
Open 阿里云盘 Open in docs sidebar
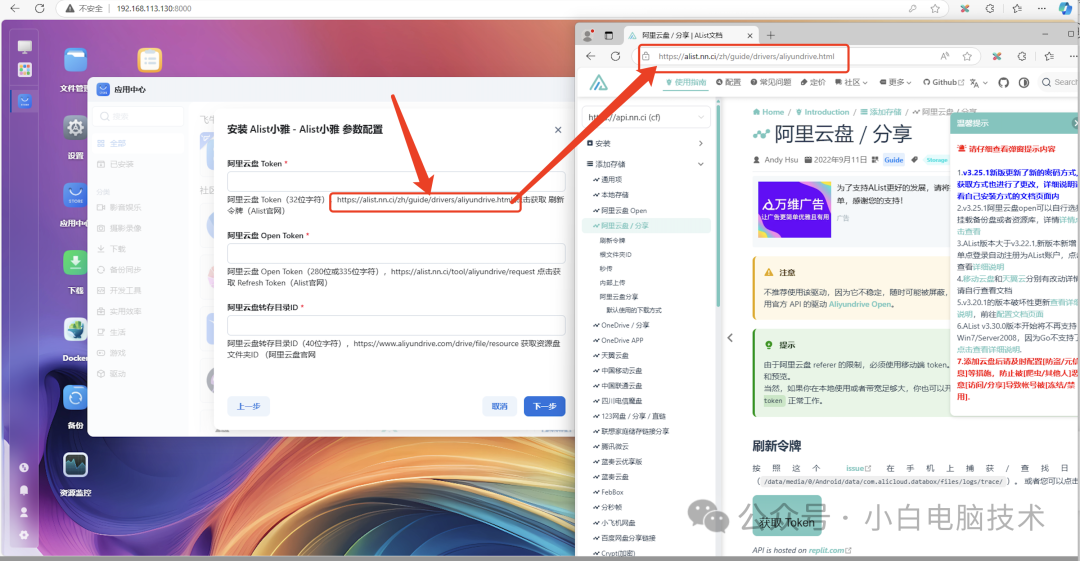tap(623, 210)
